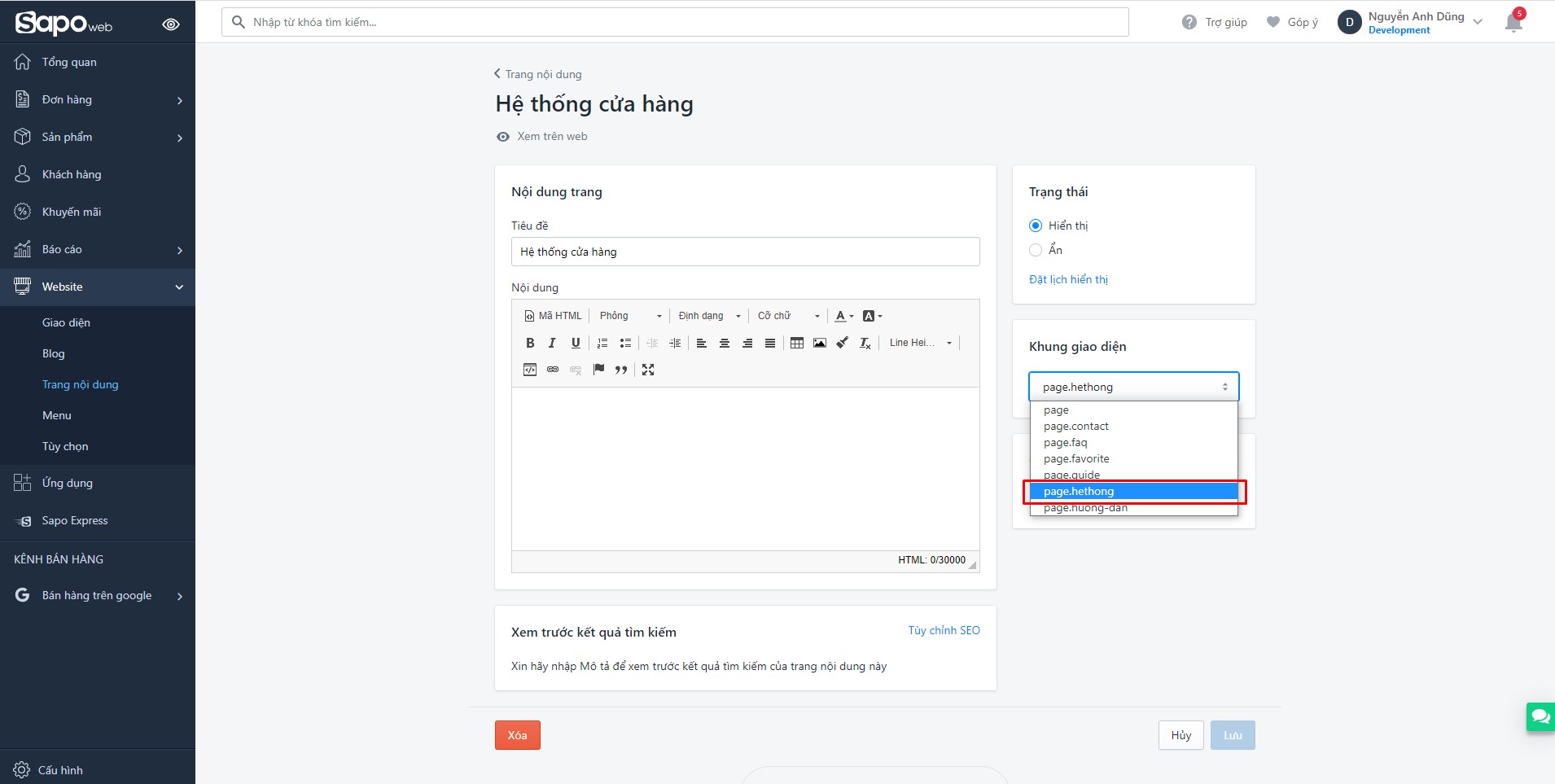Viewport: 1555px width, 784px height.
Task: Open the live chat widget
Action: pos(1540,716)
